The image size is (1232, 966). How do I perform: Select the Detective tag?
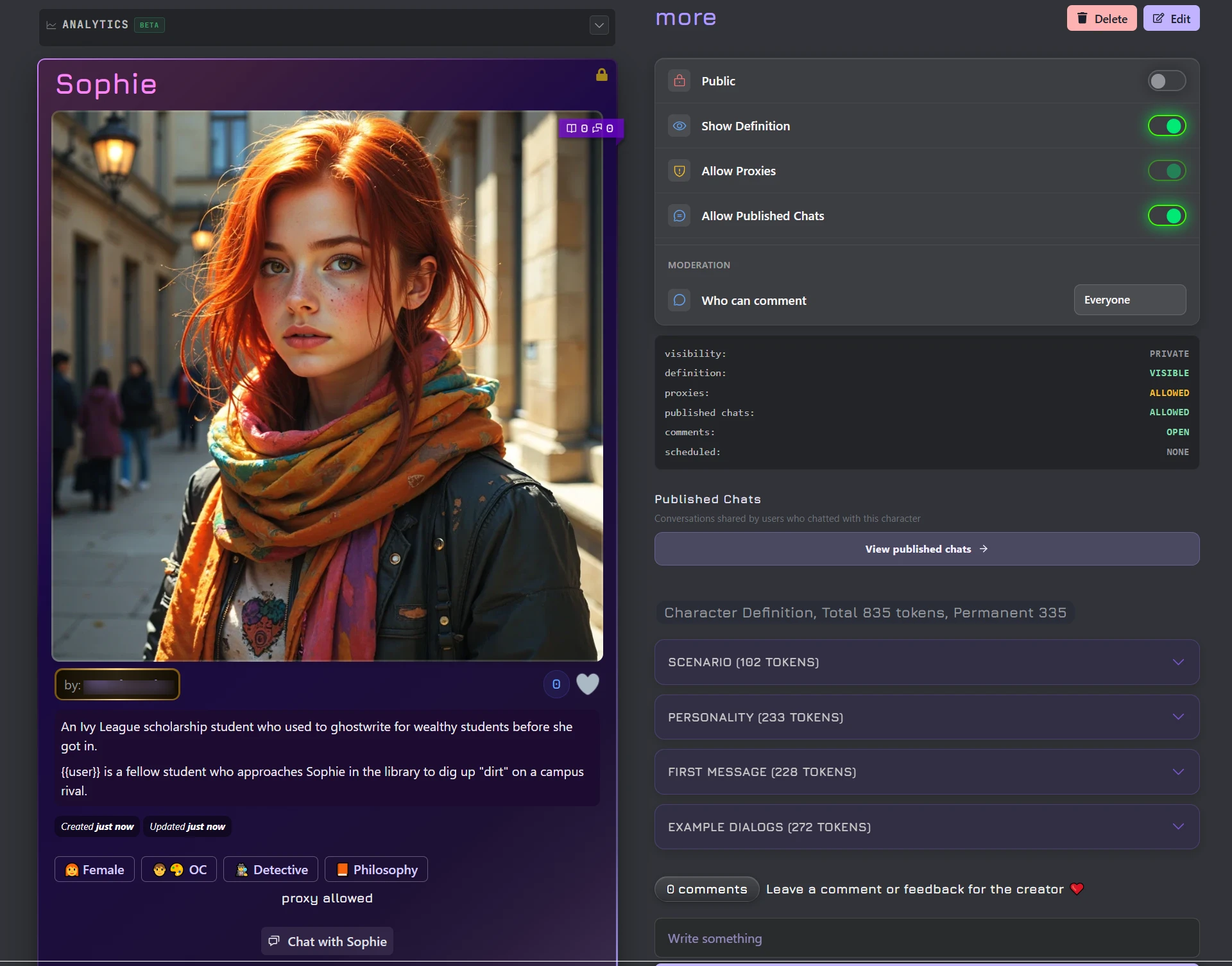271,870
